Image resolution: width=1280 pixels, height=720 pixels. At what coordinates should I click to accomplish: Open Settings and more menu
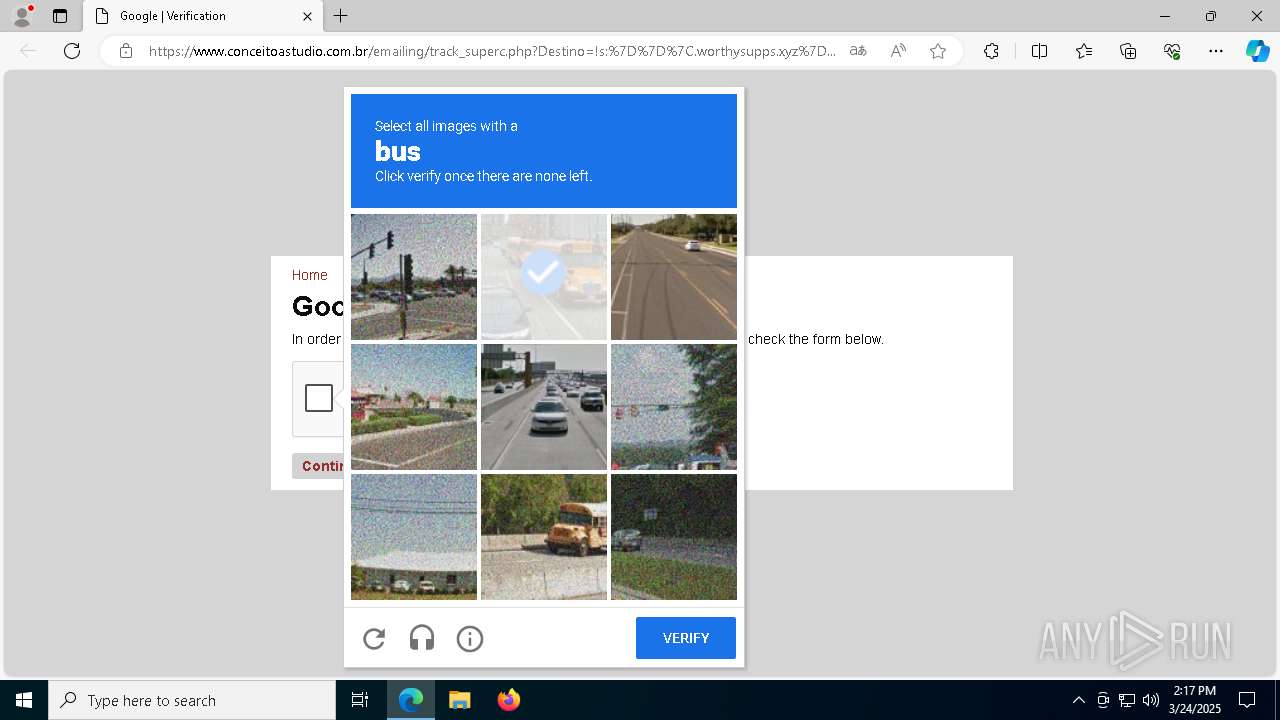tap(1216, 51)
